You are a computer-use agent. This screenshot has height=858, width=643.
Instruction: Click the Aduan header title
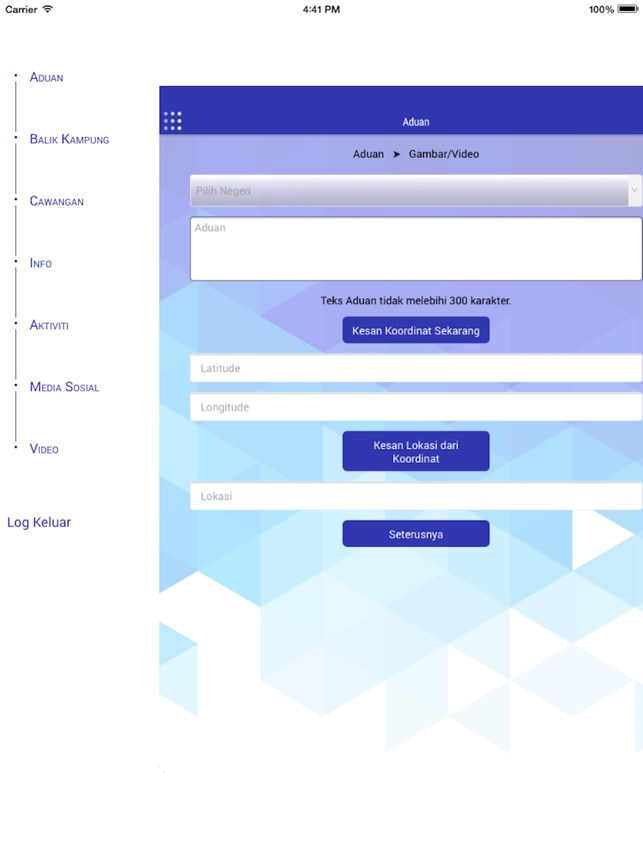[416, 122]
